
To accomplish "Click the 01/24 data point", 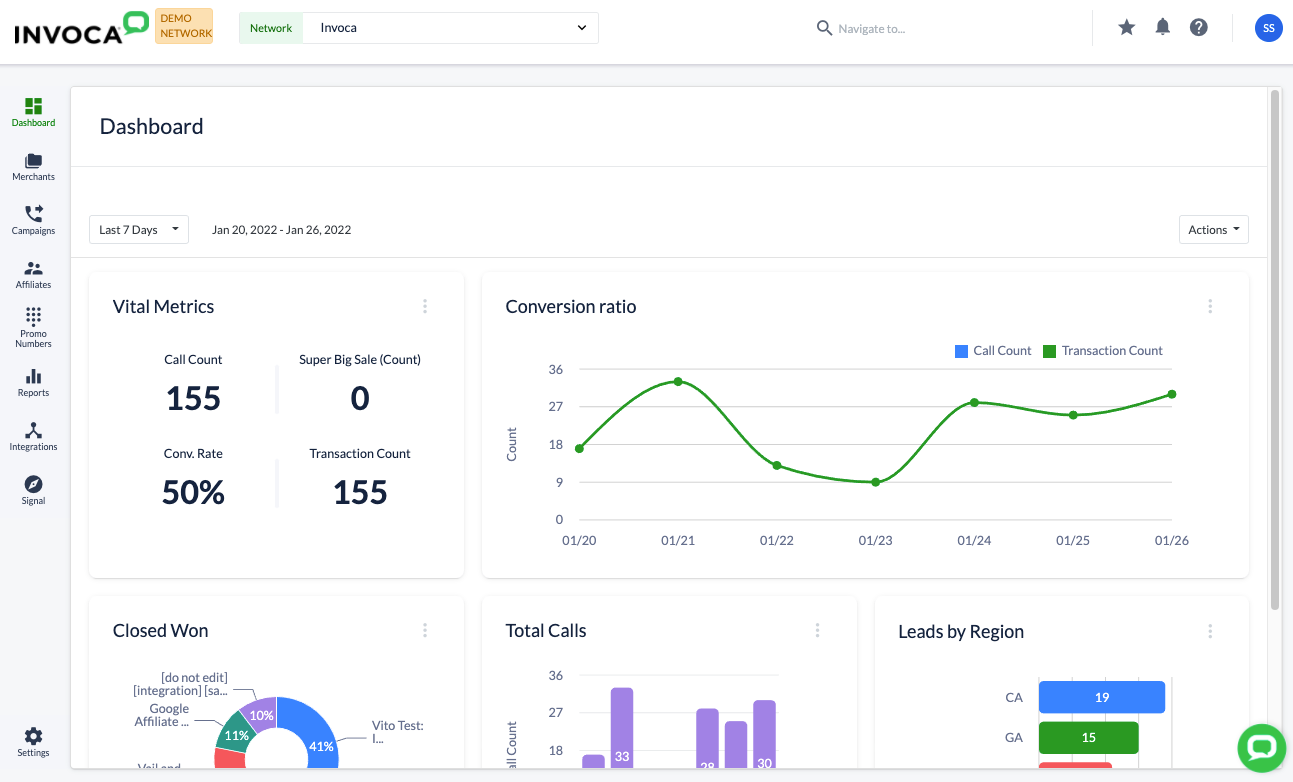I will point(974,402).
